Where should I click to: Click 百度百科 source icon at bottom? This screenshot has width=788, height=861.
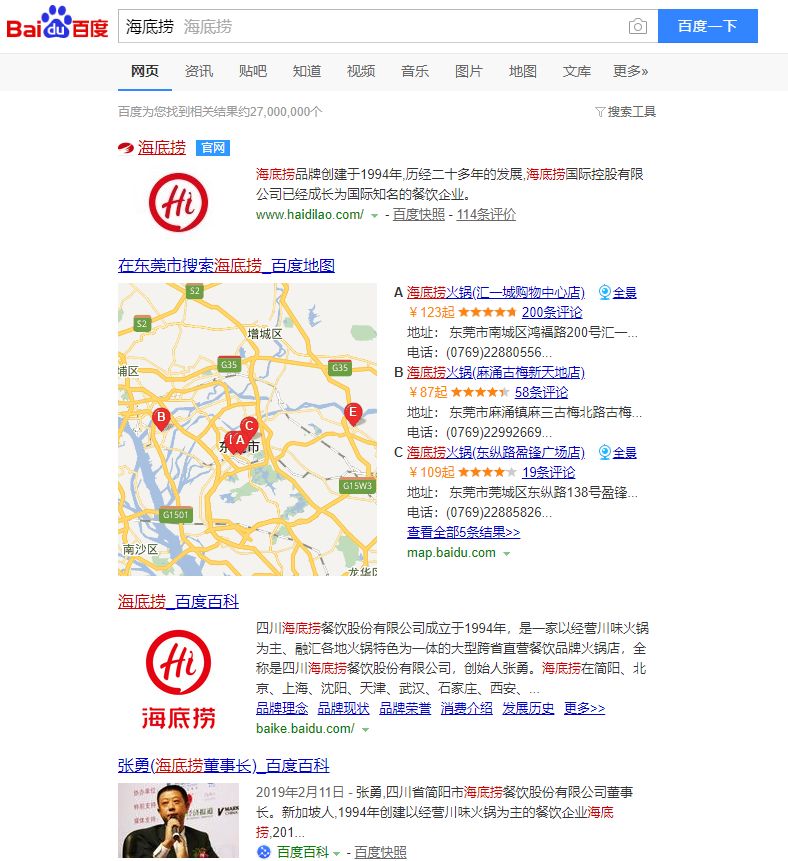pos(264,852)
